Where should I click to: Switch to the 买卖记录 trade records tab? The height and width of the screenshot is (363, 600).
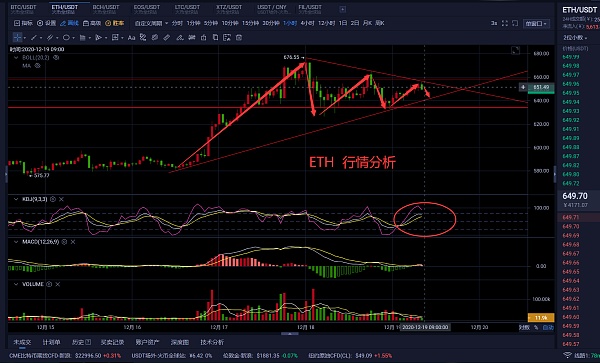pyautogui.click(x=112, y=342)
